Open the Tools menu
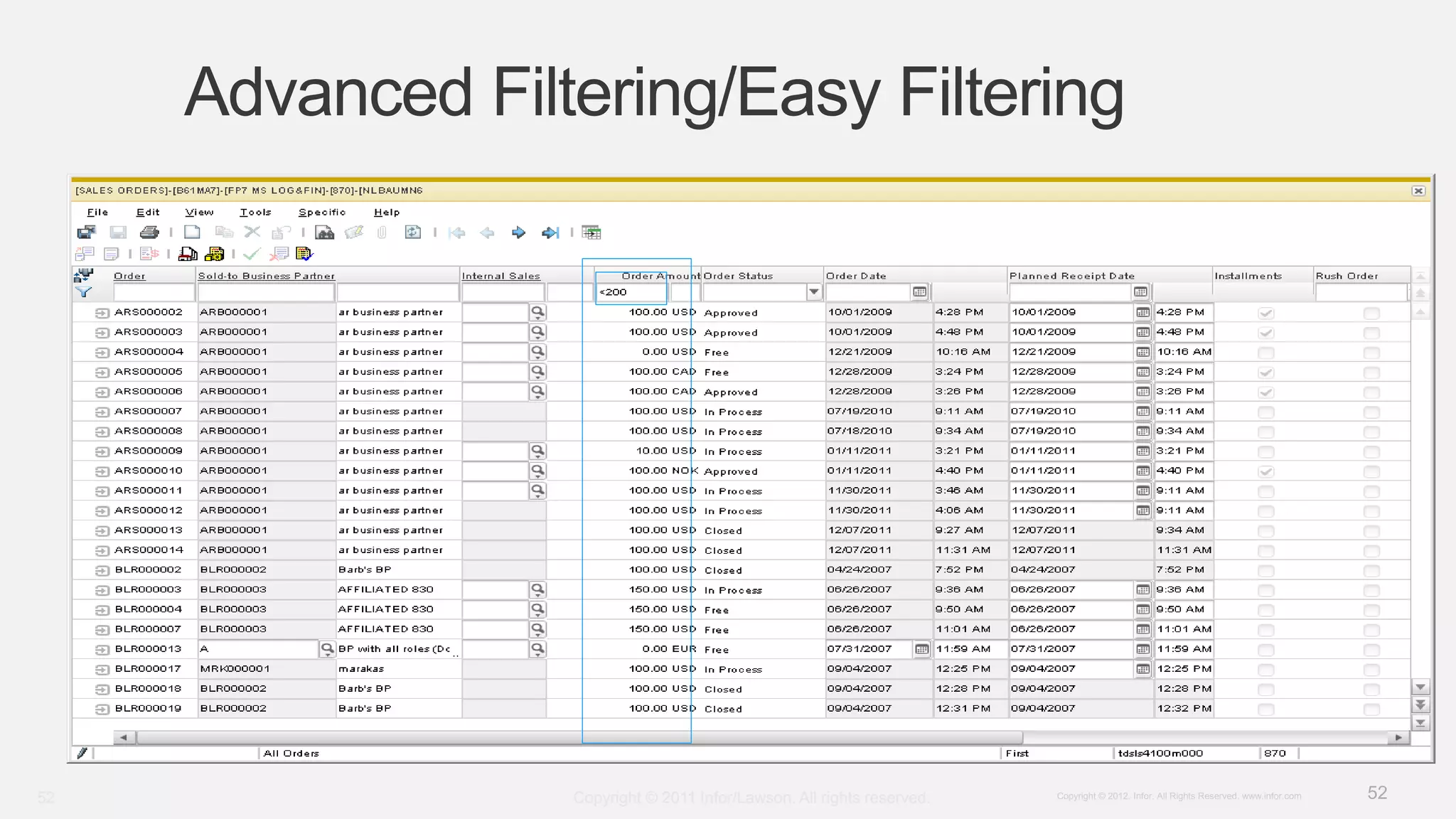Viewport: 1456px width, 819px height. click(x=255, y=213)
